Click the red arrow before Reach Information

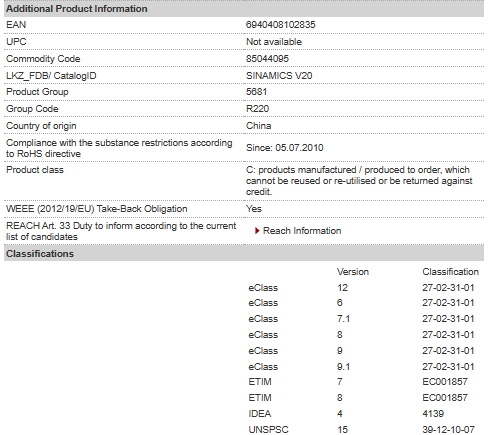[257, 231]
